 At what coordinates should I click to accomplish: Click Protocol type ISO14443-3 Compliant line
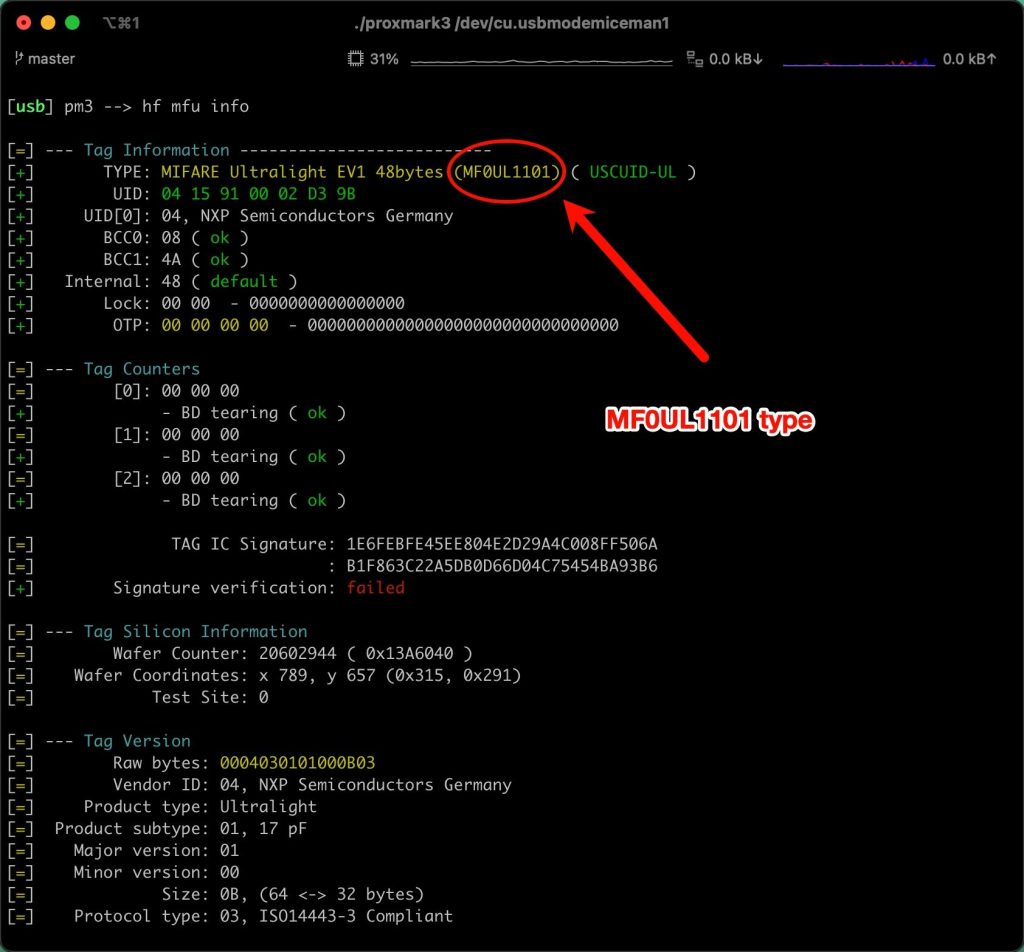(x=263, y=915)
